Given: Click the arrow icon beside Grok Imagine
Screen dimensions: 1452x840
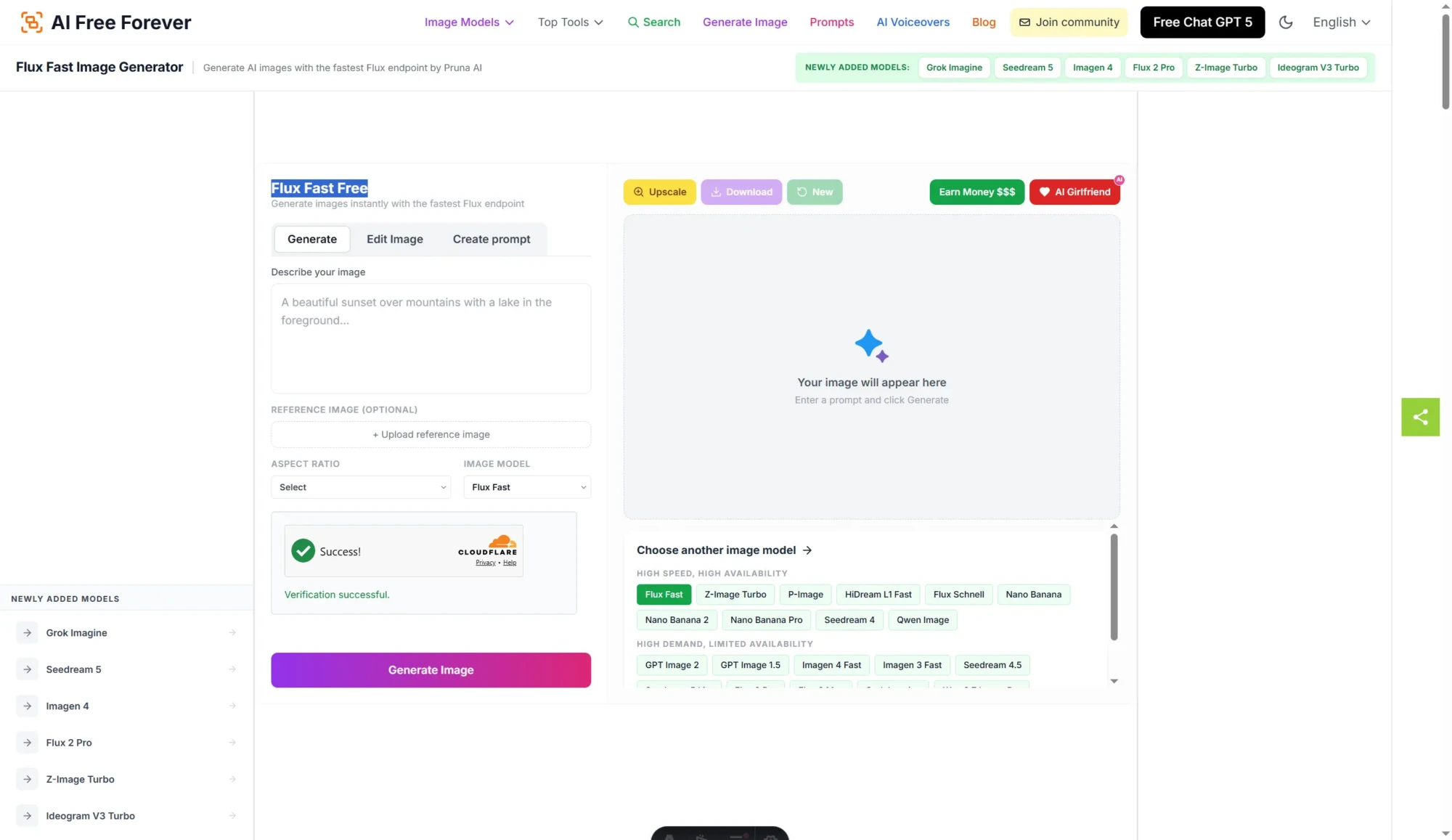Looking at the screenshot, I should 27,632.
